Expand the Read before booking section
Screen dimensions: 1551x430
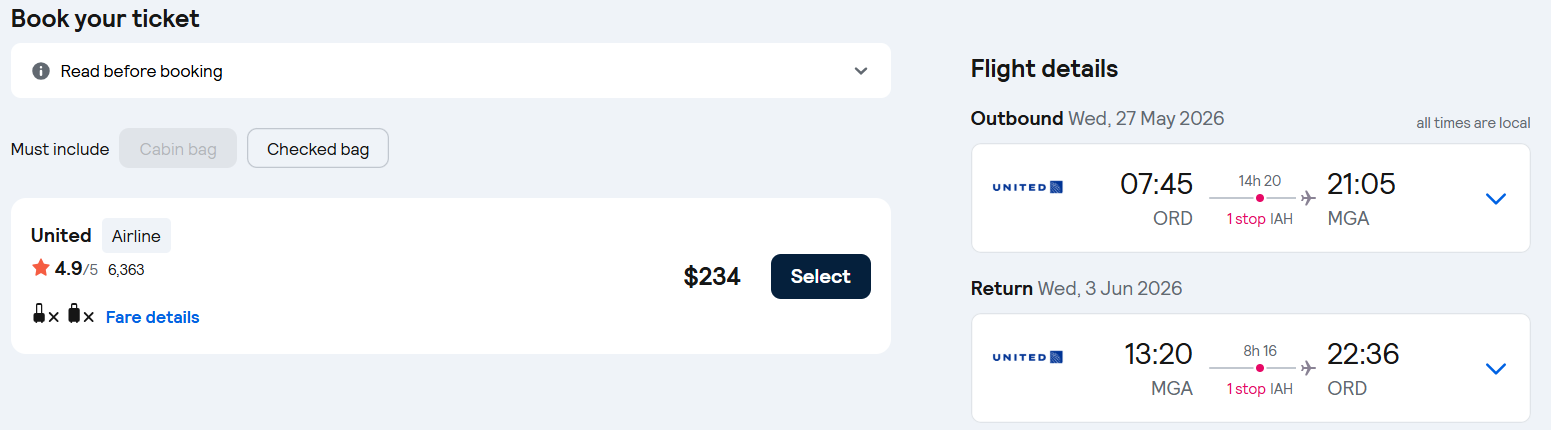coord(860,71)
